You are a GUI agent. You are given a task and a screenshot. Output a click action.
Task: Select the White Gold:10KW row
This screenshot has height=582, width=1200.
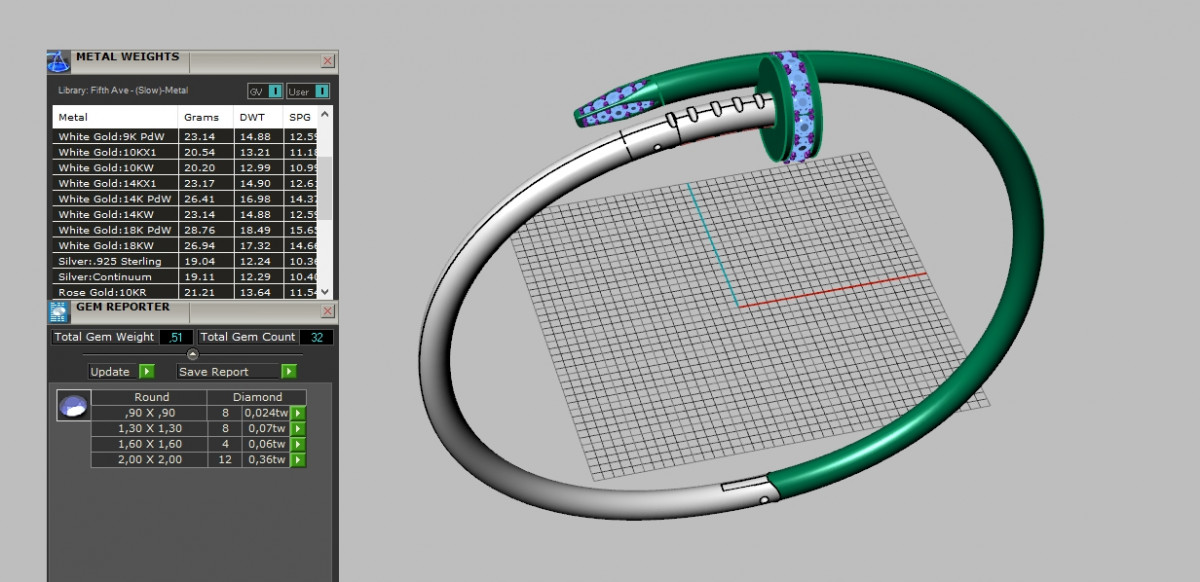coord(186,167)
